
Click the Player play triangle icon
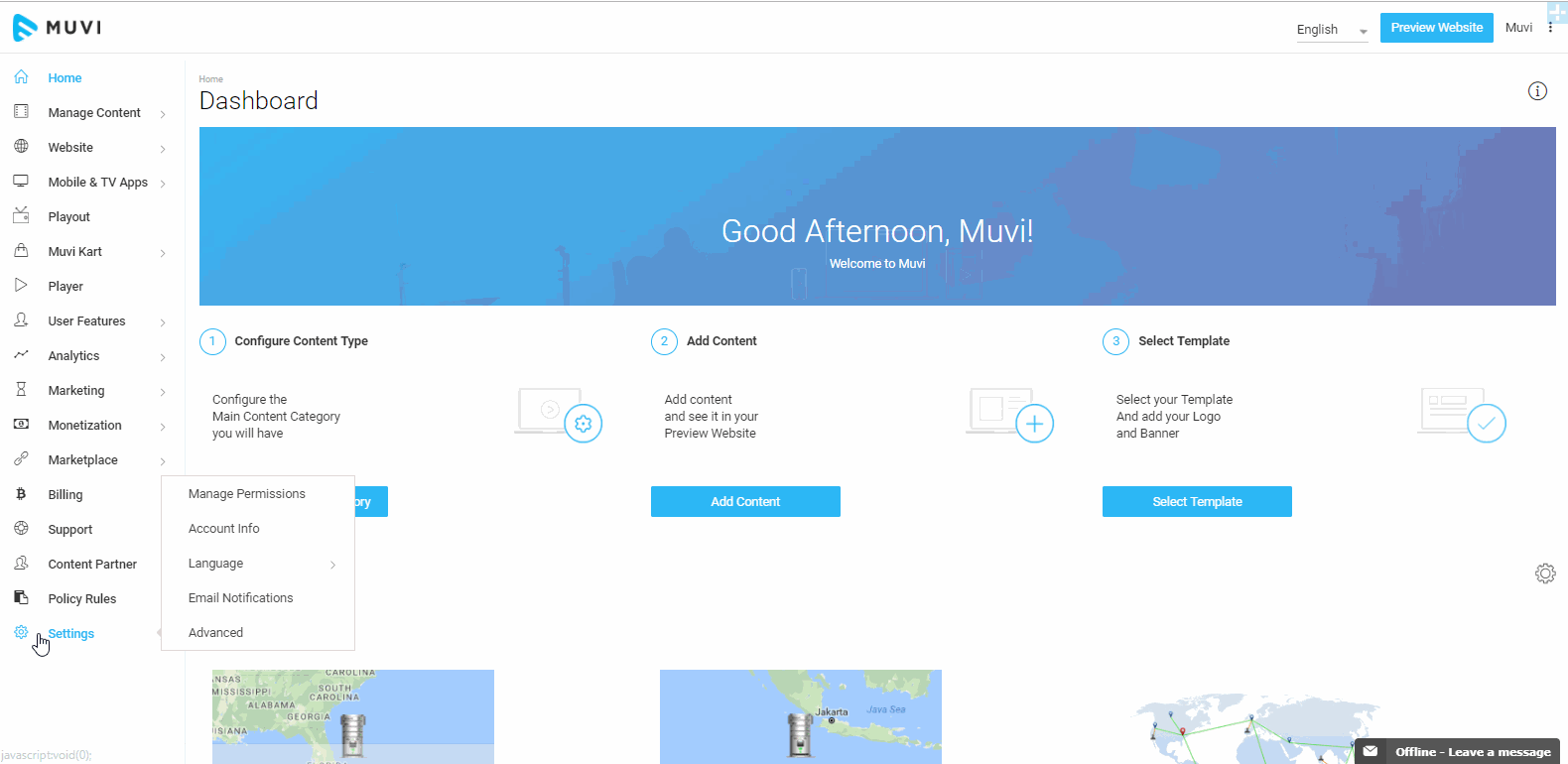tap(21, 285)
